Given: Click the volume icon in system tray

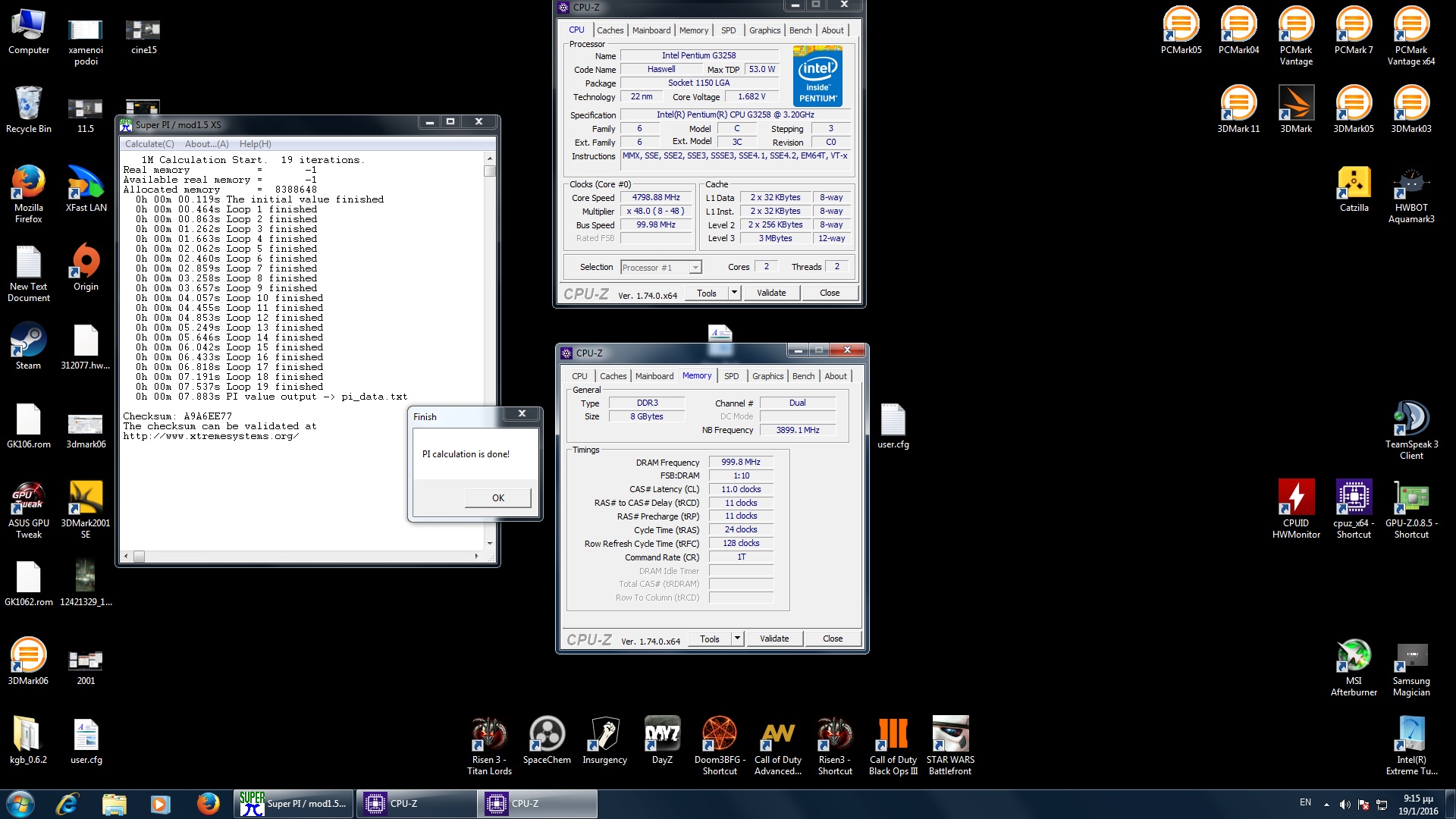Looking at the screenshot, I should (1345, 805).
